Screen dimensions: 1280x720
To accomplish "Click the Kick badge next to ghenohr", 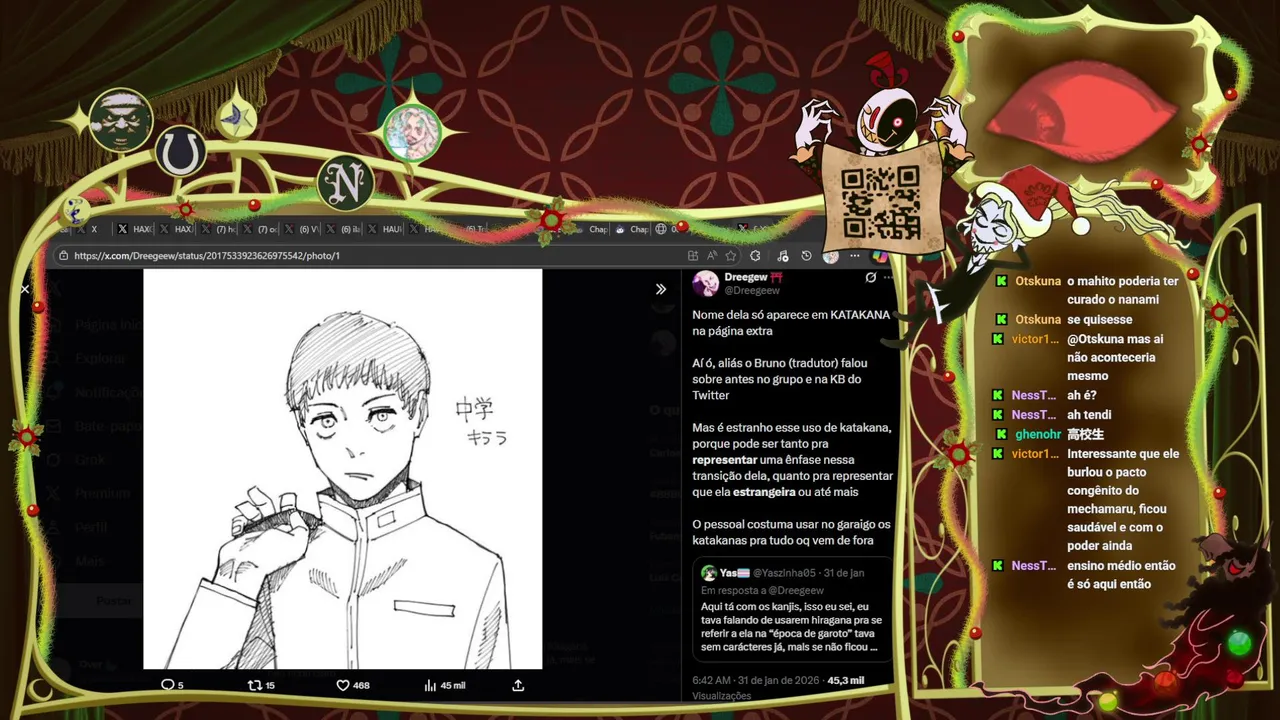I will click(x=1001, y=434).
